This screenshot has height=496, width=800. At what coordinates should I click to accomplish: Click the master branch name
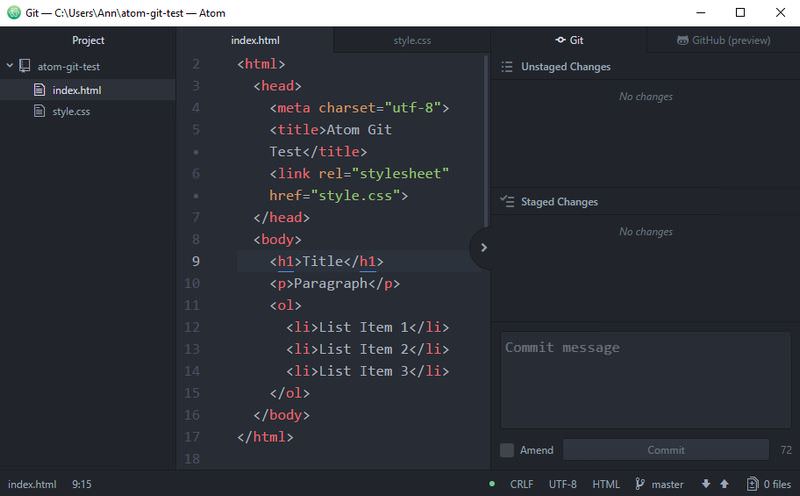[x=667, y=484]
